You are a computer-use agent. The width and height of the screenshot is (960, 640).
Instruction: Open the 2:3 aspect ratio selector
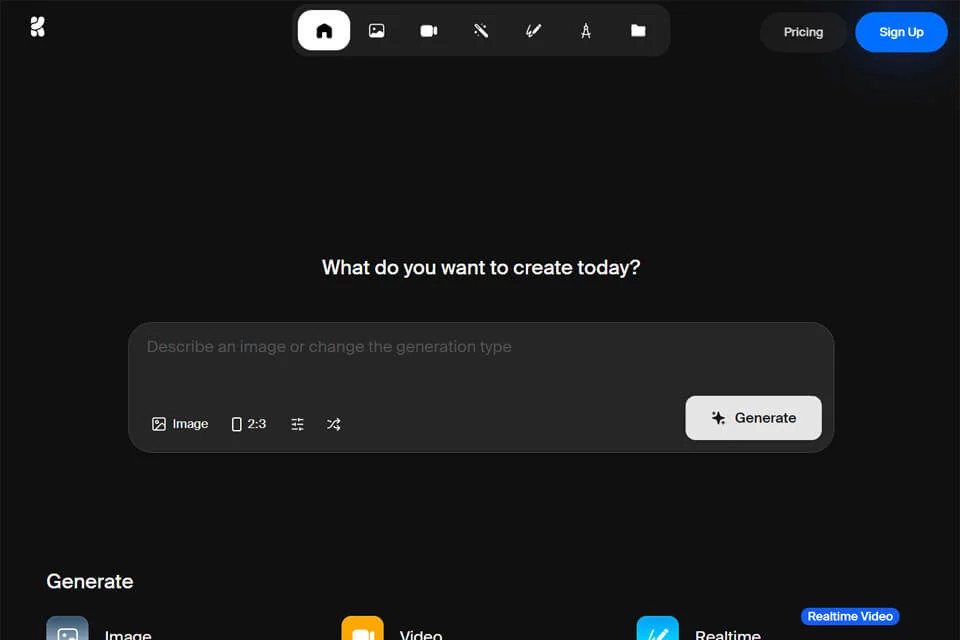(x=249, y=424)
